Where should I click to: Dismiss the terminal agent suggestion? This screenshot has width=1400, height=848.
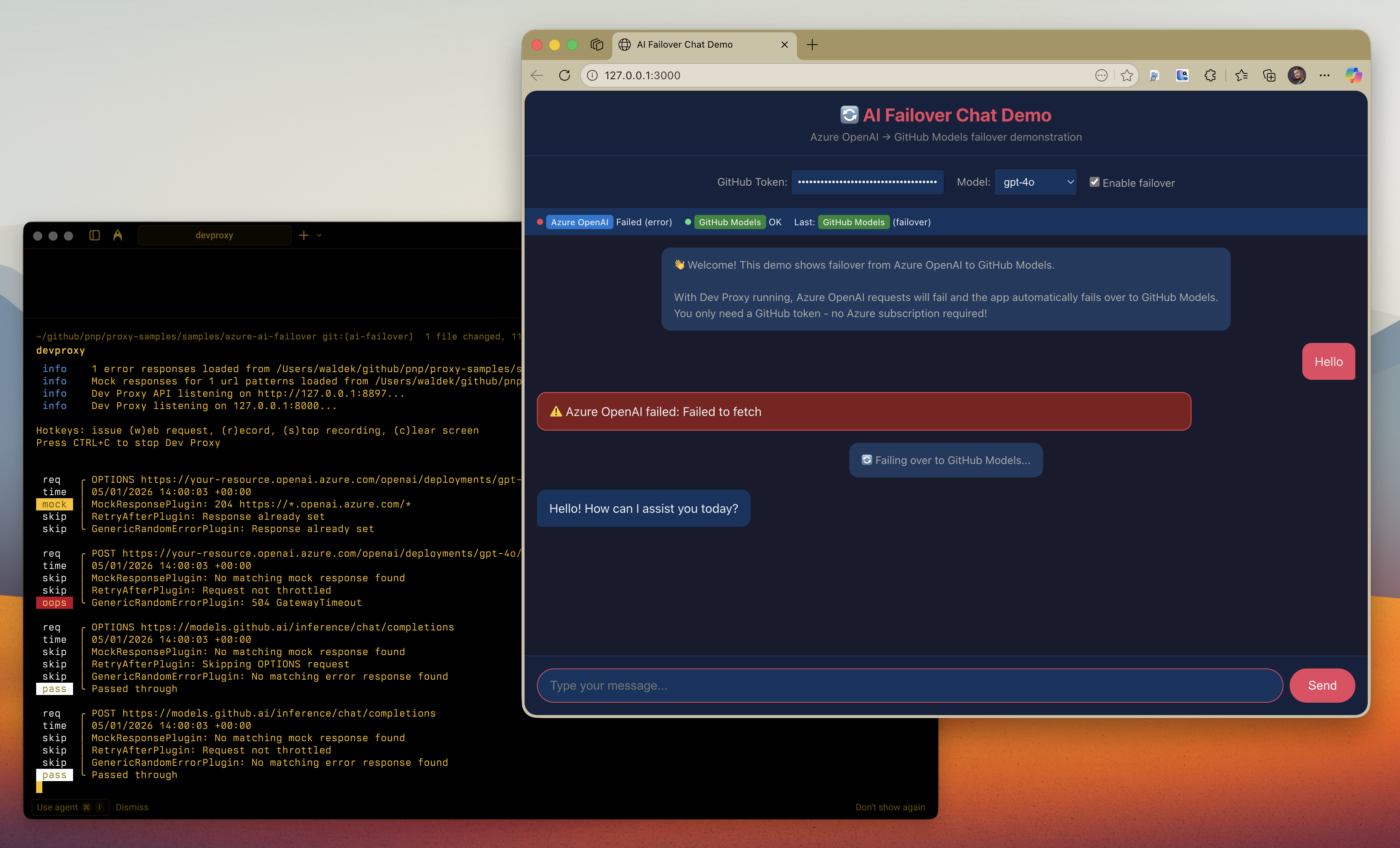132,806
